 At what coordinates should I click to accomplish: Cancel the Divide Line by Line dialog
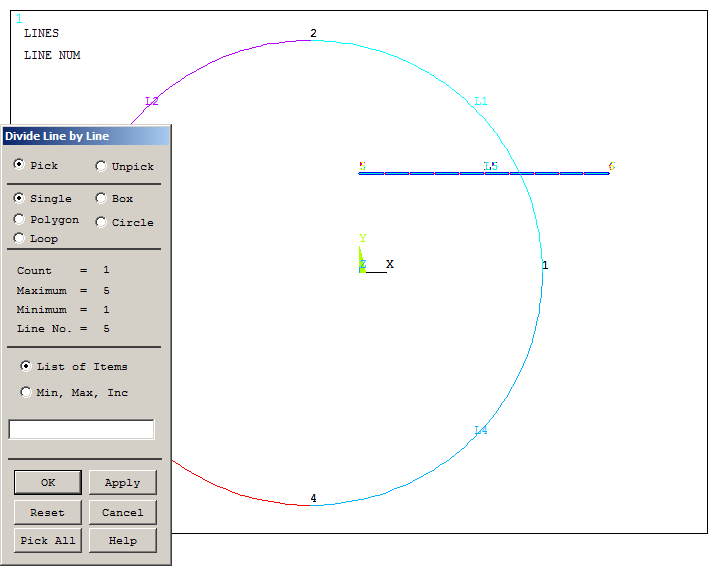[x=123, y=512]
